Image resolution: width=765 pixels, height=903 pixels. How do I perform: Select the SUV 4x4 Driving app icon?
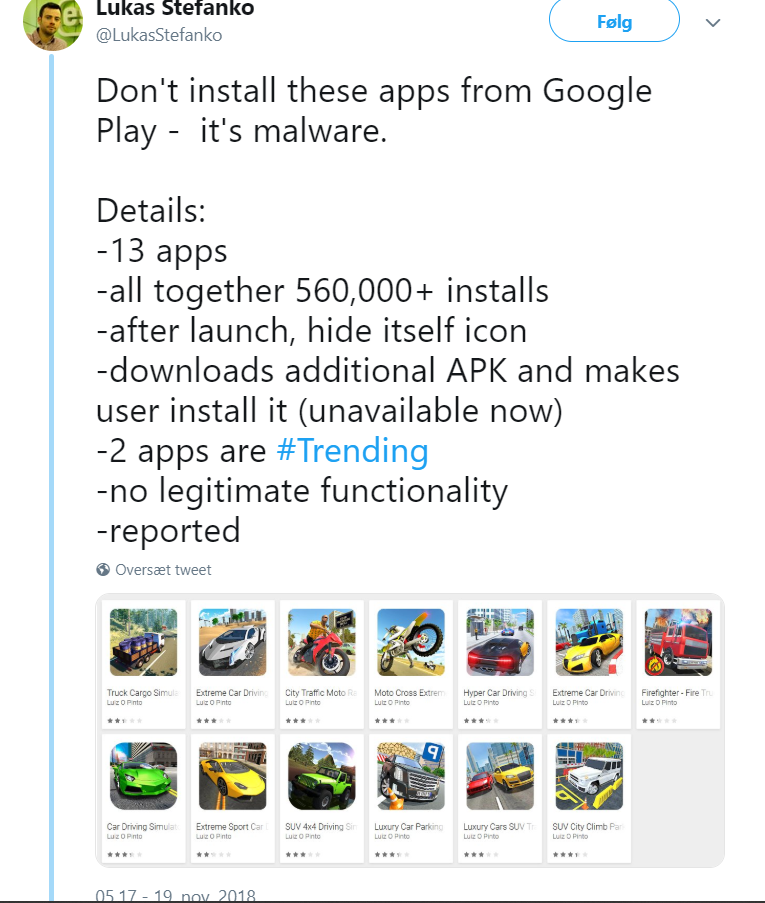(321, 776)
